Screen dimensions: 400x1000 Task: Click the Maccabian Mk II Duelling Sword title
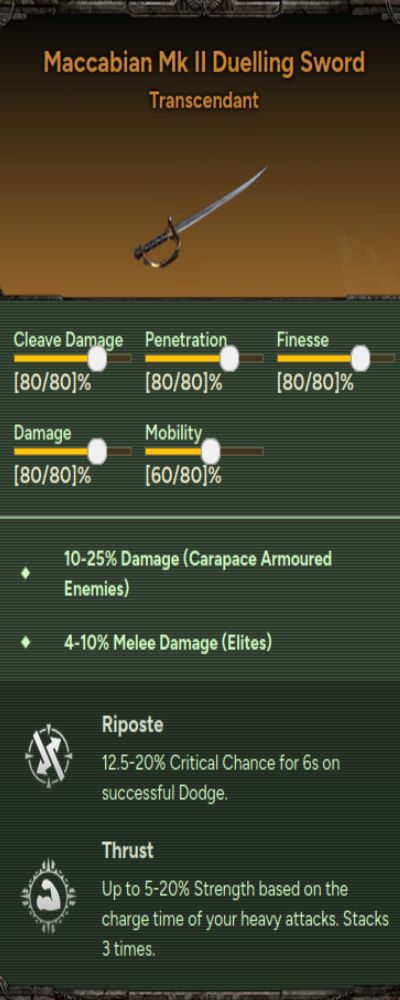coord(204,62)
